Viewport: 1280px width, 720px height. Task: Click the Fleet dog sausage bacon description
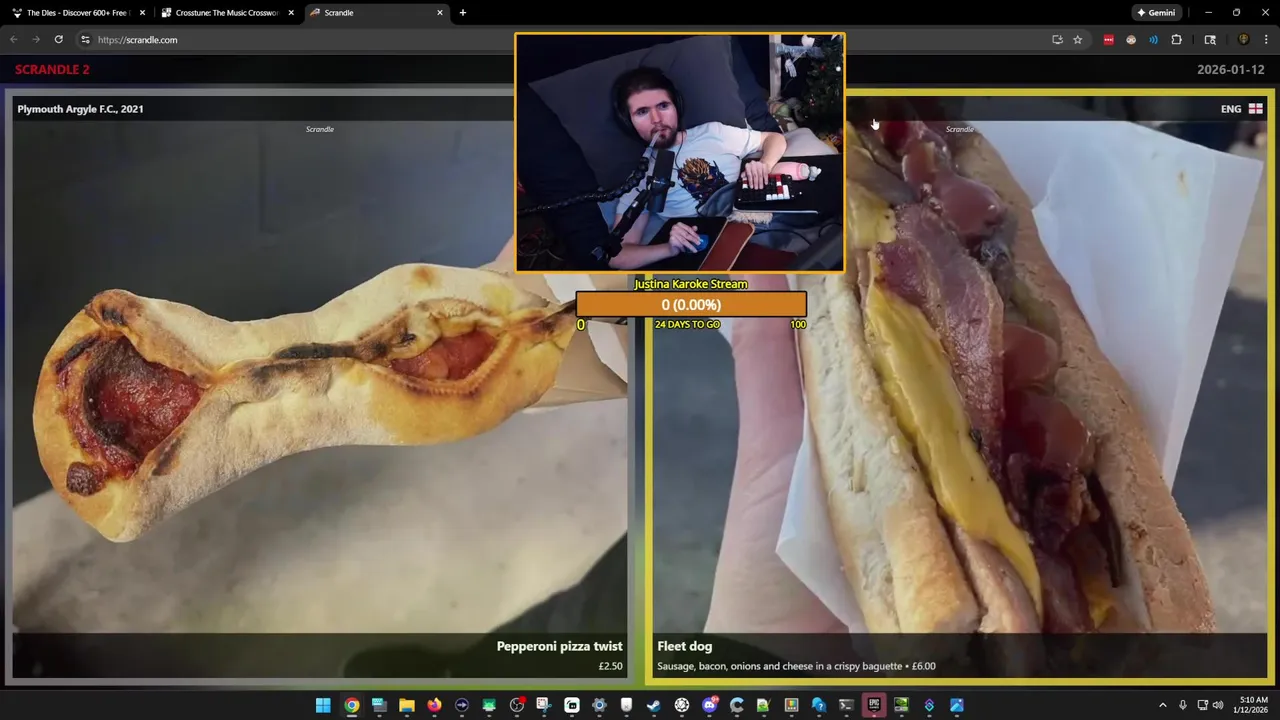click(796, 666)
